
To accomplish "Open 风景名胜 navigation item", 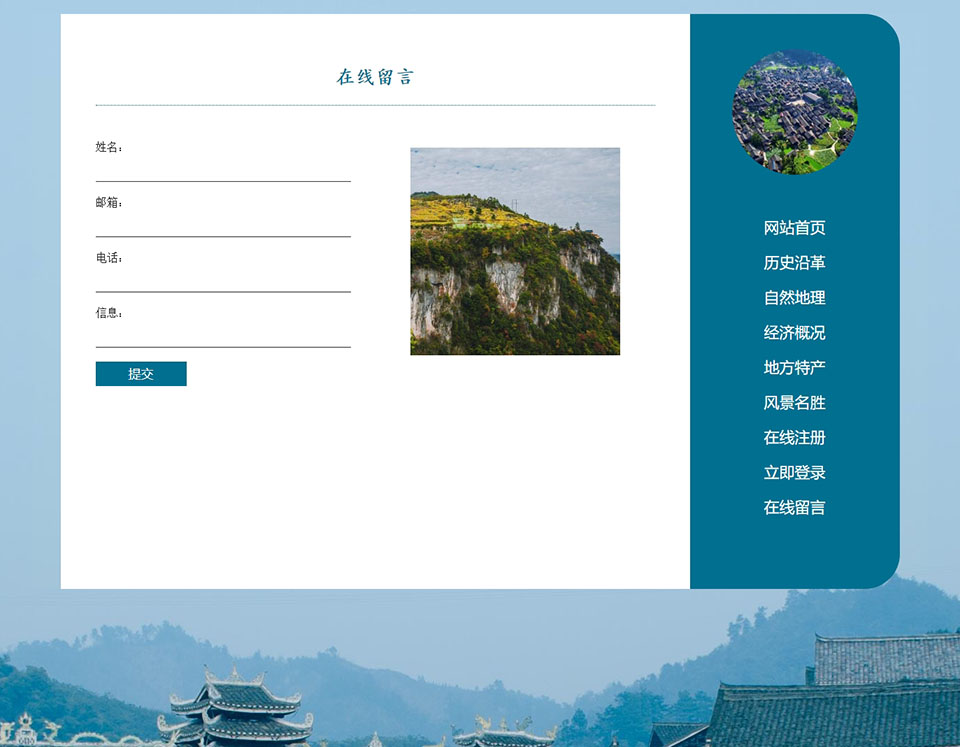I will click(794, 402).
